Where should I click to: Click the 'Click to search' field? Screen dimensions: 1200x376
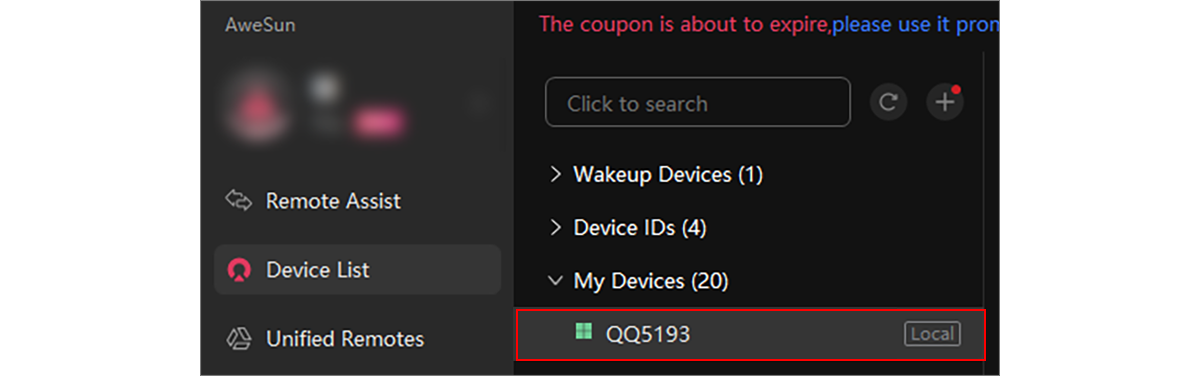698,102
